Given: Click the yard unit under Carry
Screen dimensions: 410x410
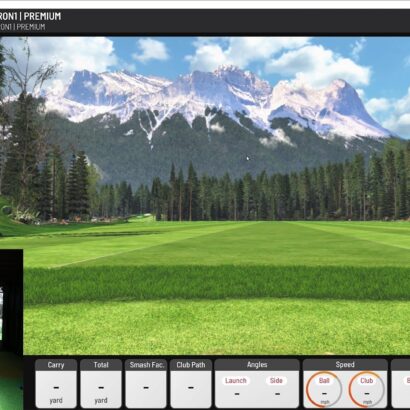Looking at the screenshot, I should [x=56, y=400].
